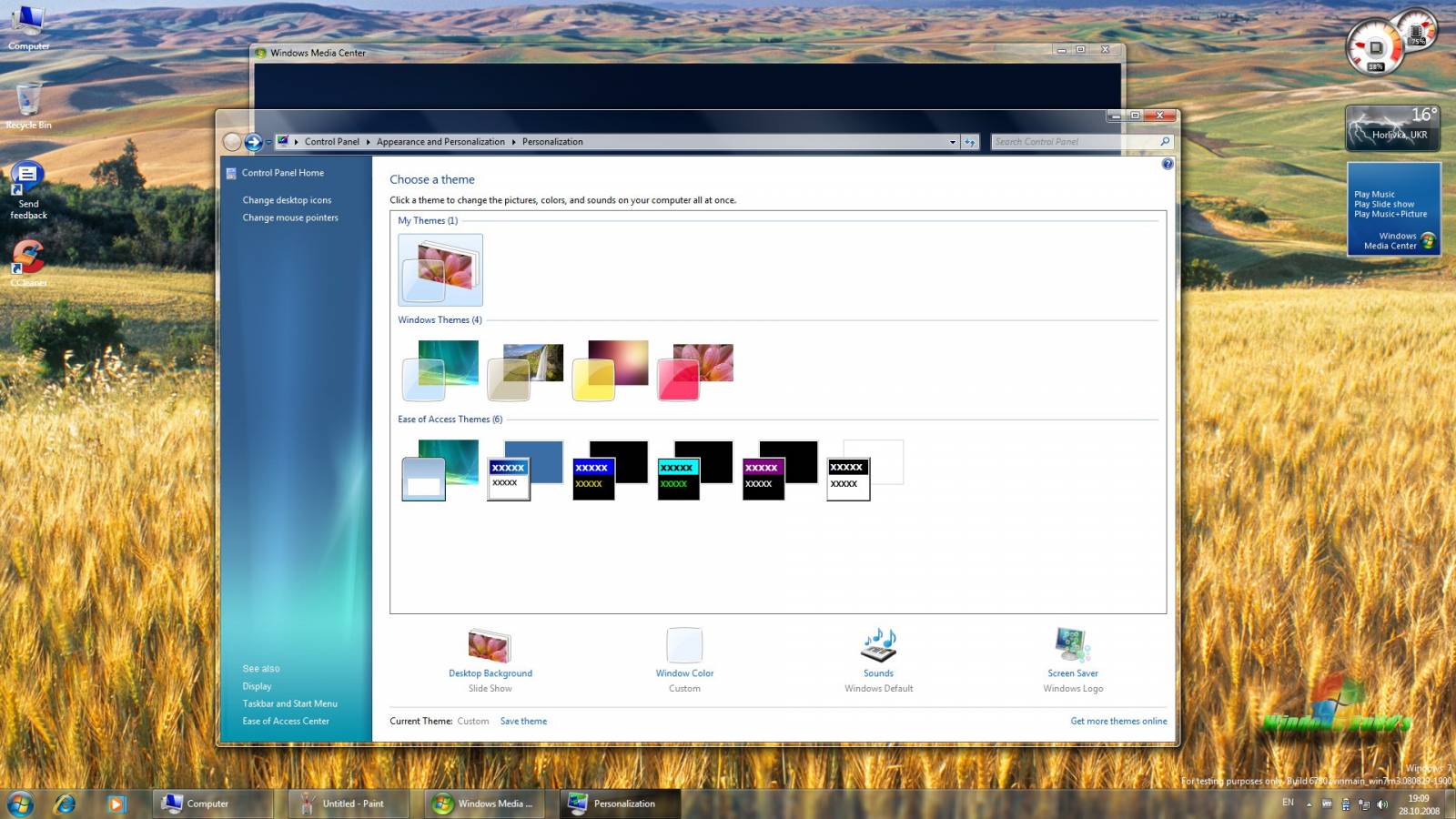This screenshot has height=819, width=1456.
Task: Select the high contrast white theme
Action: pos(864,470)
